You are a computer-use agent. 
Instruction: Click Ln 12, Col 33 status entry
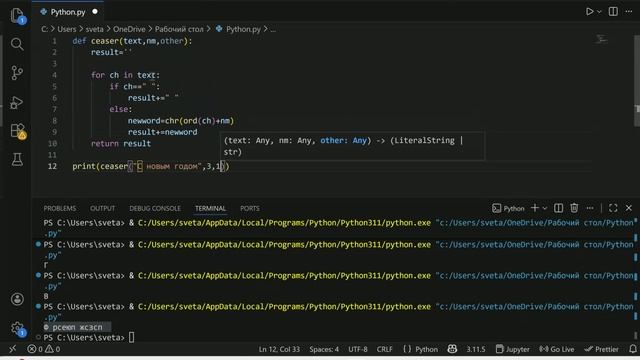click(x=279, y=349)
